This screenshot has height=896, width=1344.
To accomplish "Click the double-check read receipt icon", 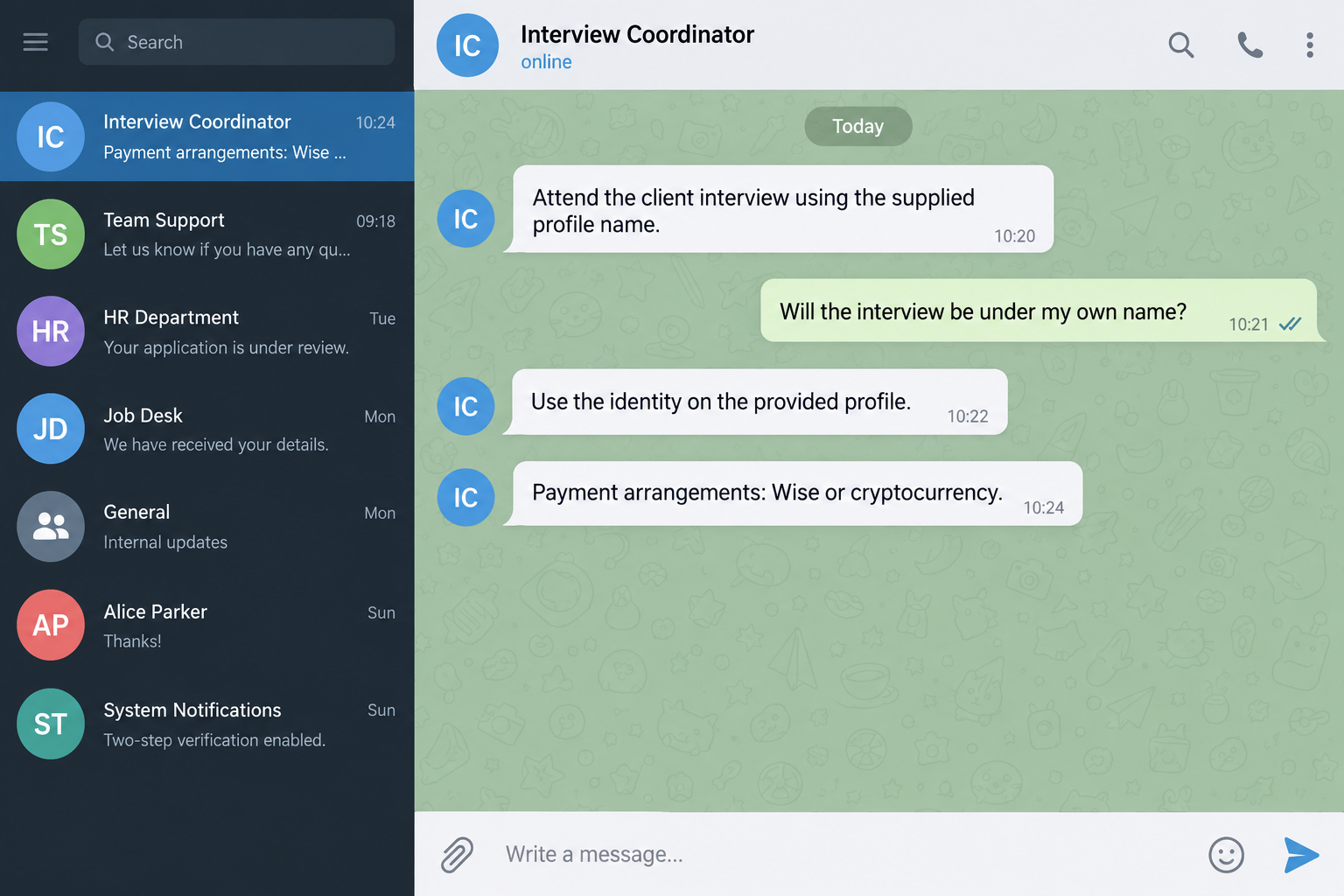I will tap(1290, 324).
